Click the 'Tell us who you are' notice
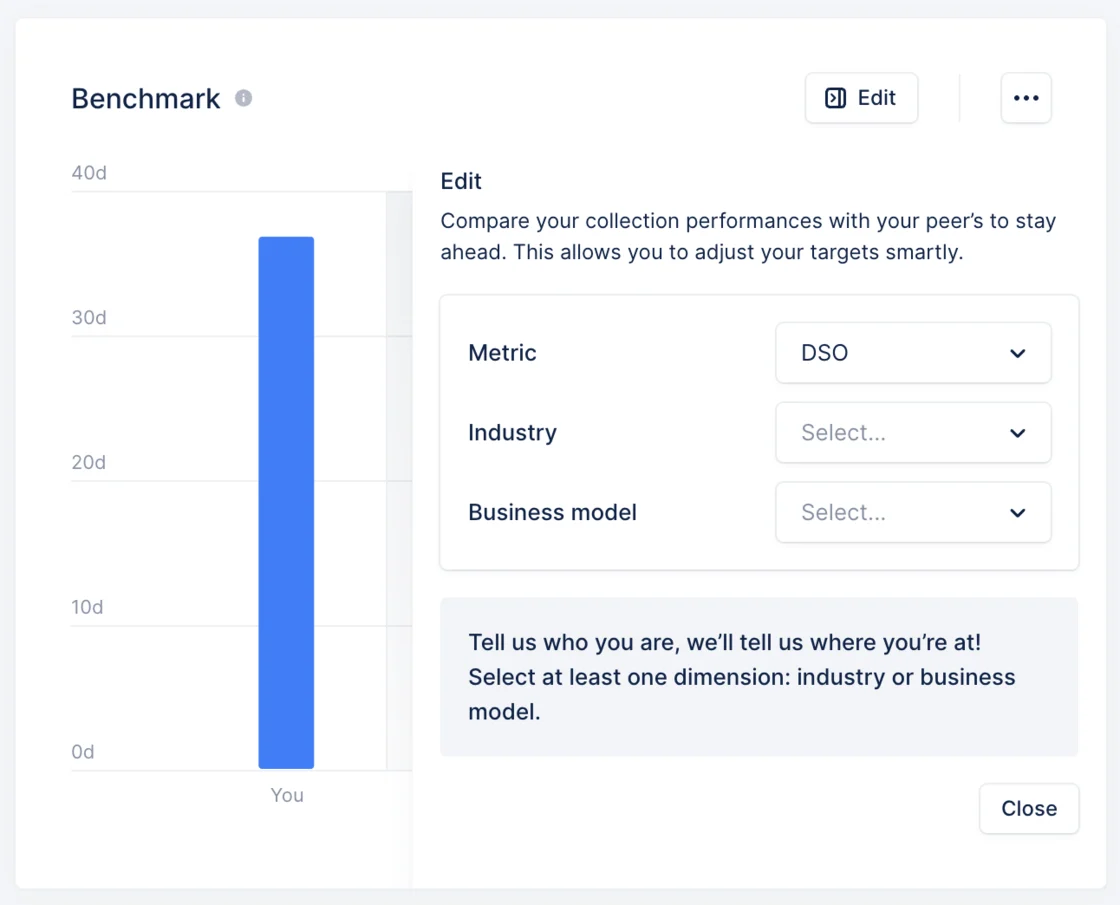Screen dimensions: 1120x905 point(759,677)
